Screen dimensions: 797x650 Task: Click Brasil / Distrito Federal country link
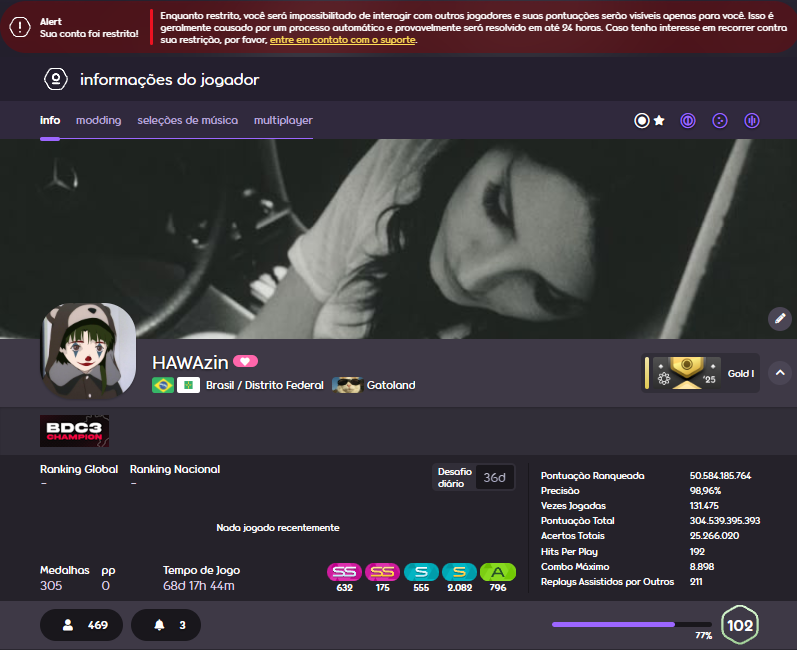[x=264, y=385]
